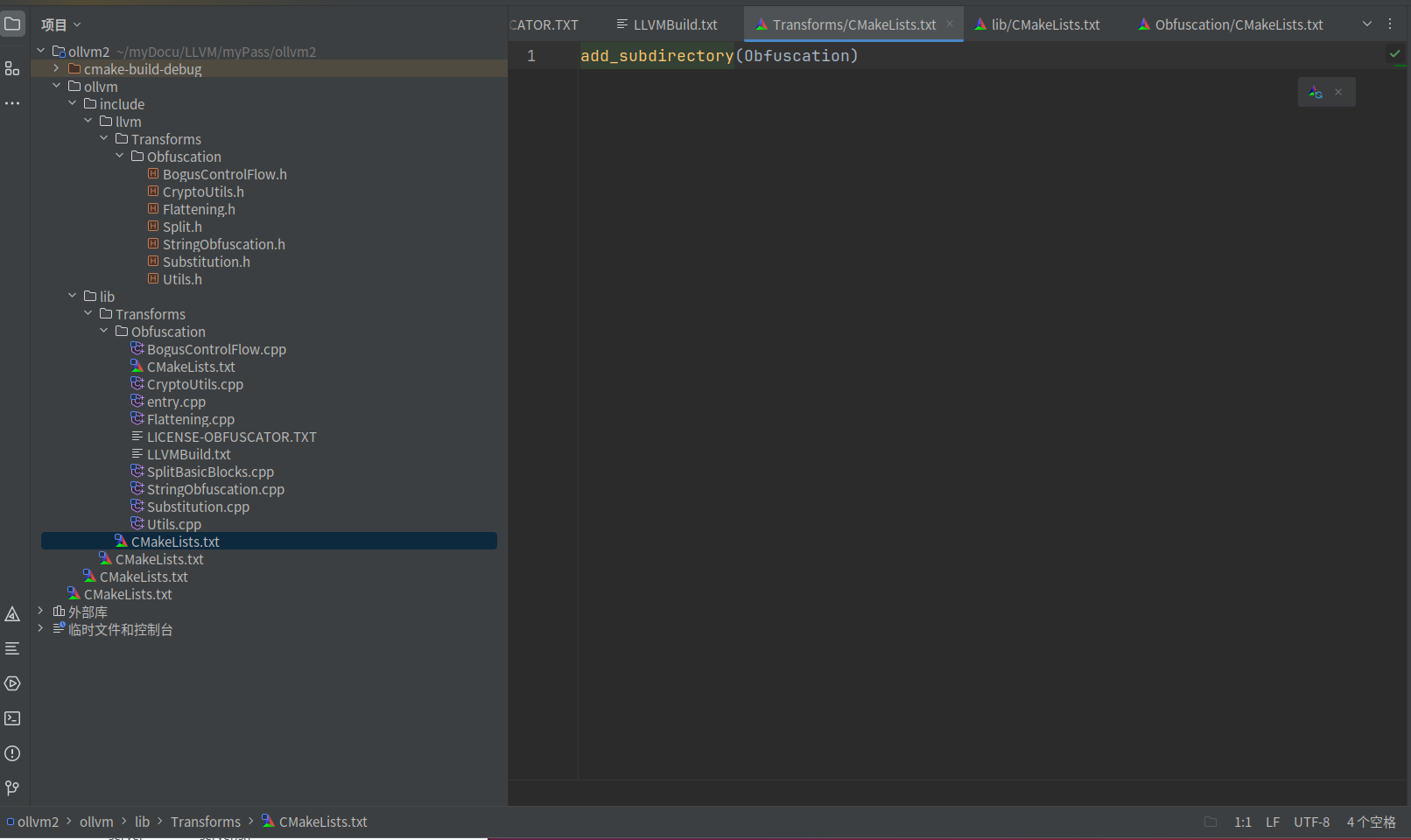Image resolution: width=1411 pixels, height=840 pixels.
Task: Select LICENSE-OBFUSCATOR.TXT in project tree
Action: 232,437
